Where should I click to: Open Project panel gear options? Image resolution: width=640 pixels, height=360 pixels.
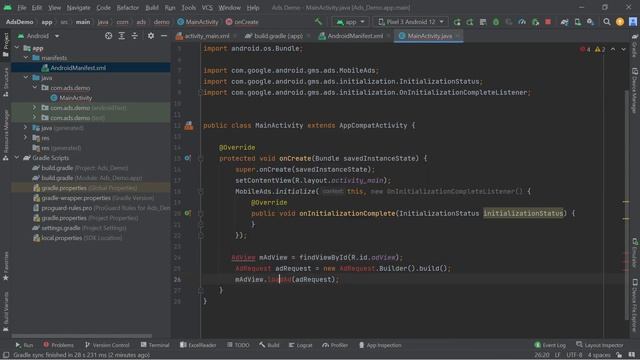(x=151, y=36)
